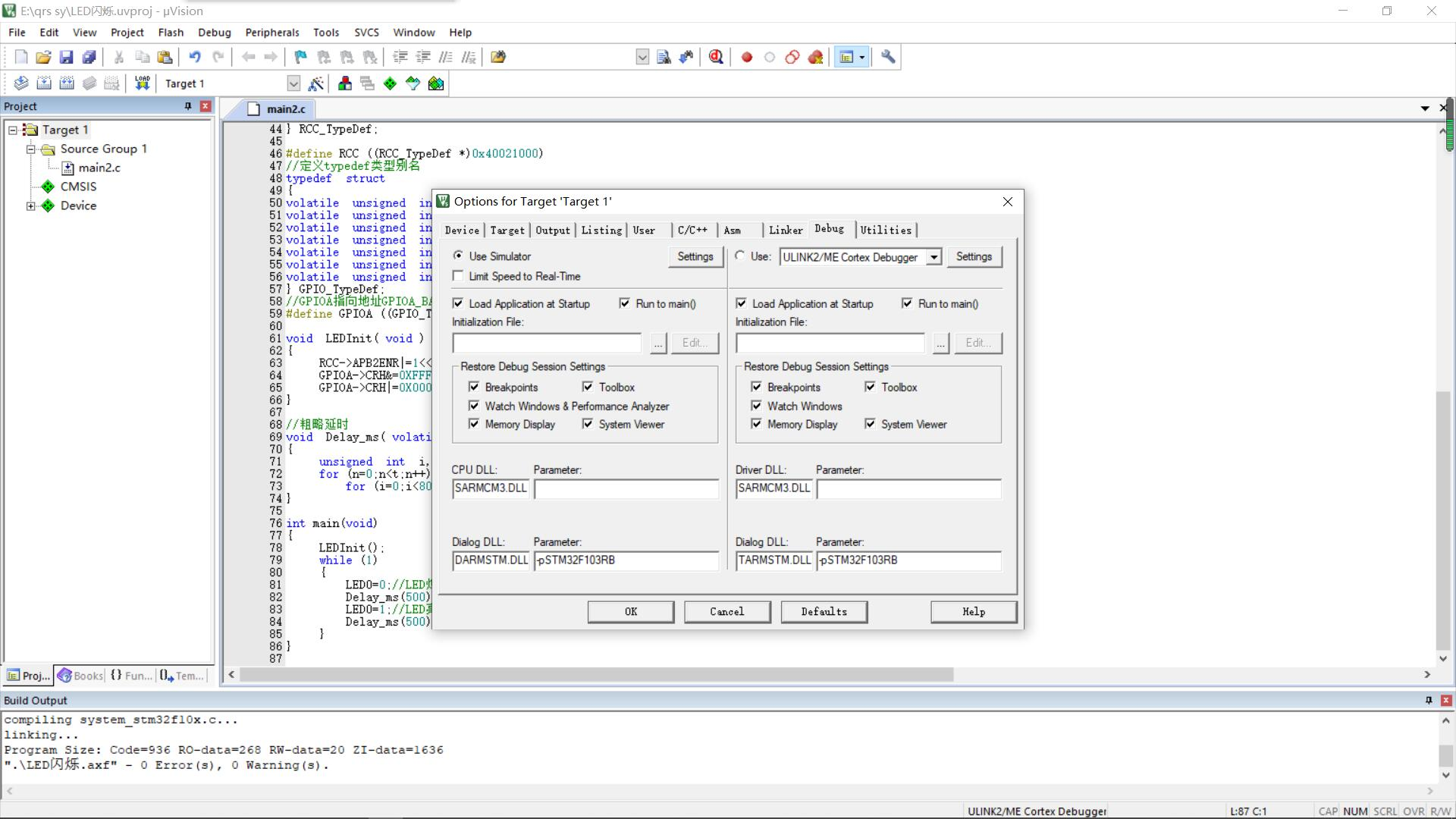Open Manage Run-Time Environment green diamond icon

click(x=390, y=83)
